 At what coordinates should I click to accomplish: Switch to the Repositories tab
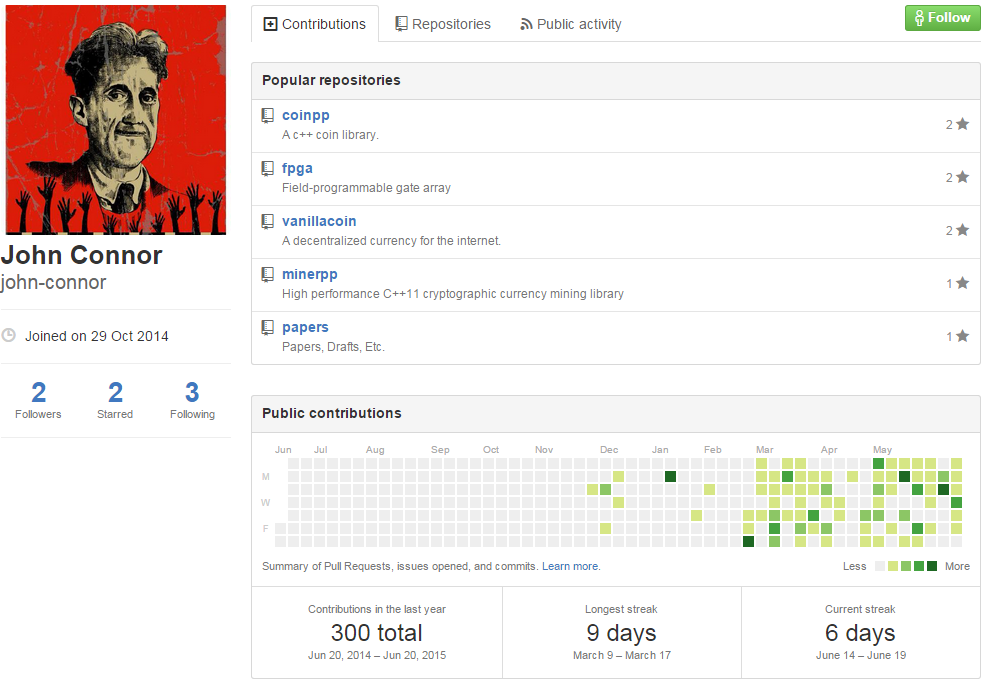coord(443,24)
